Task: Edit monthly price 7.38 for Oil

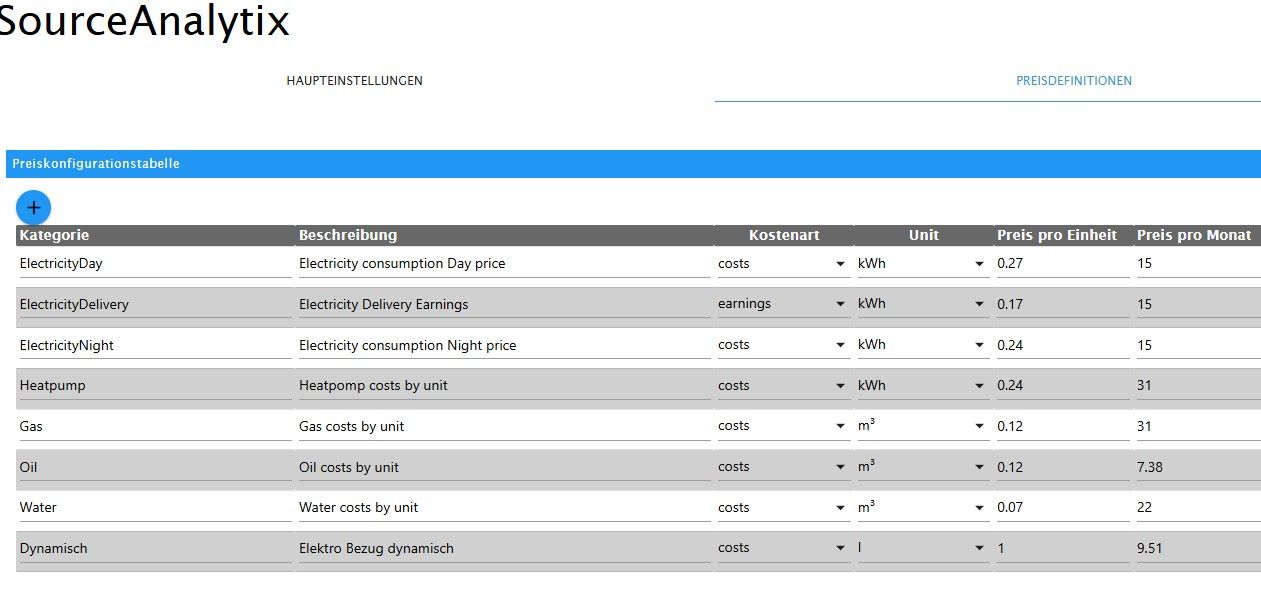Action: 1198,467
